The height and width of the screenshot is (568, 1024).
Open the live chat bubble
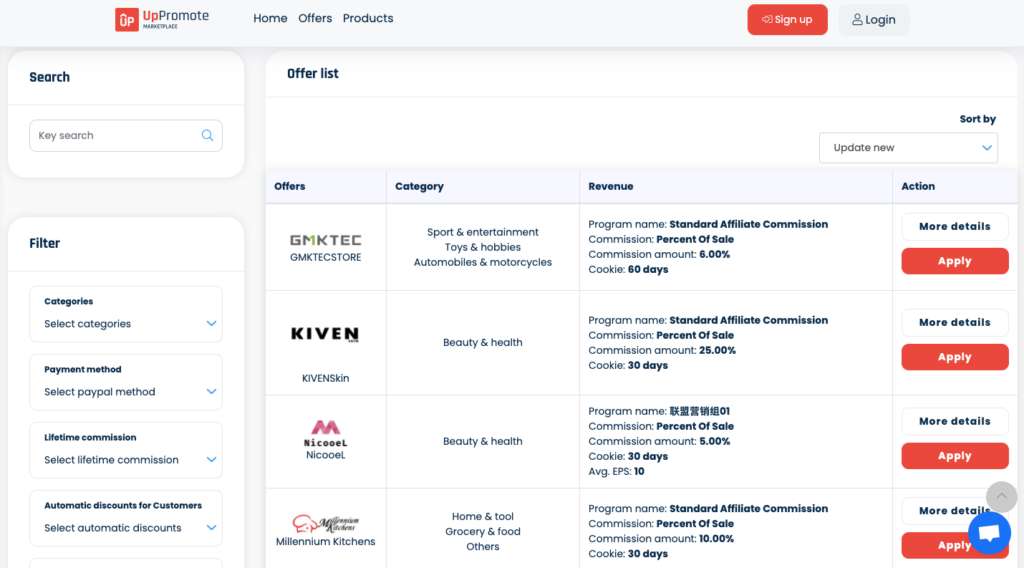click(989, 533)
